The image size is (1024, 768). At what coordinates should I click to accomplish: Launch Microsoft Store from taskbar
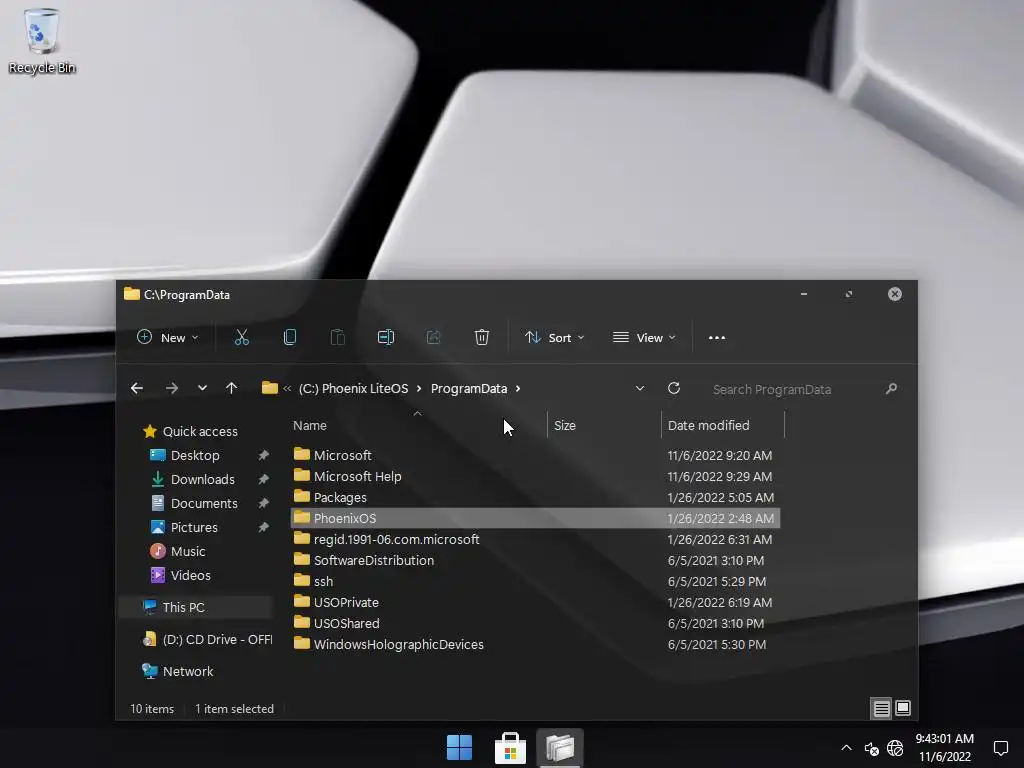510,747
